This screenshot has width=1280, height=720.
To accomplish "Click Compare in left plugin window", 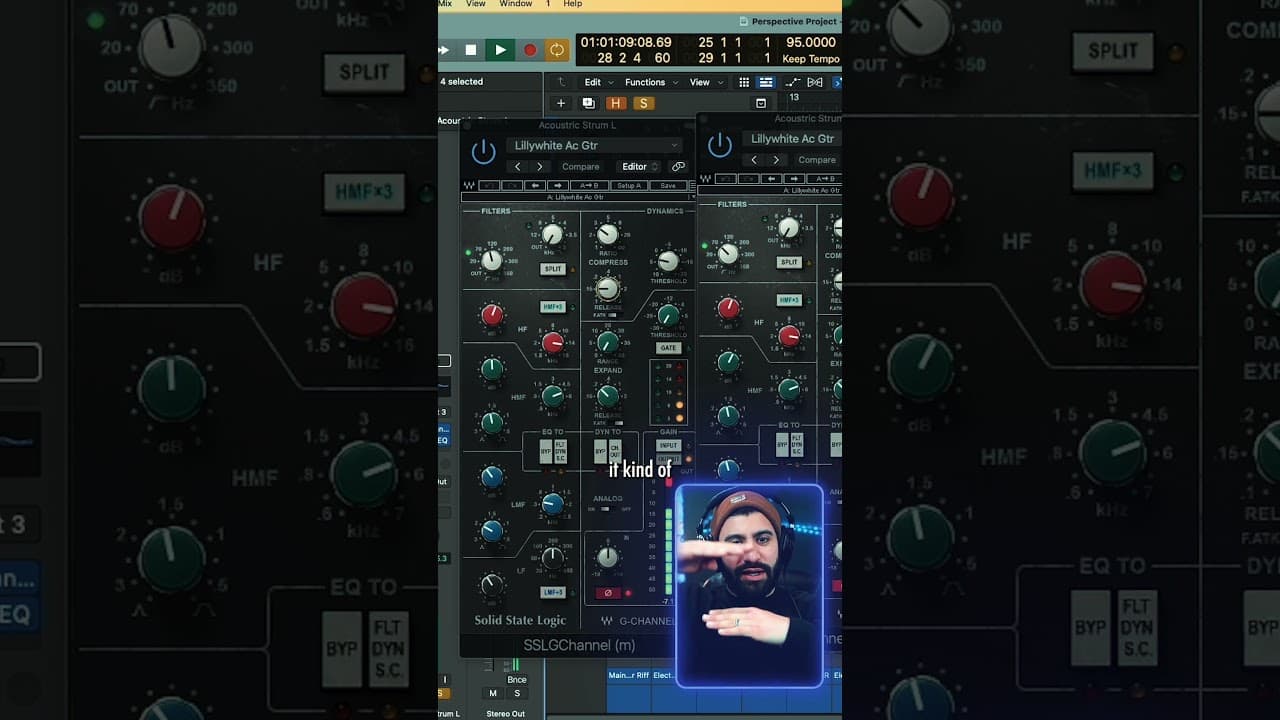I will [x=580, y=167].
